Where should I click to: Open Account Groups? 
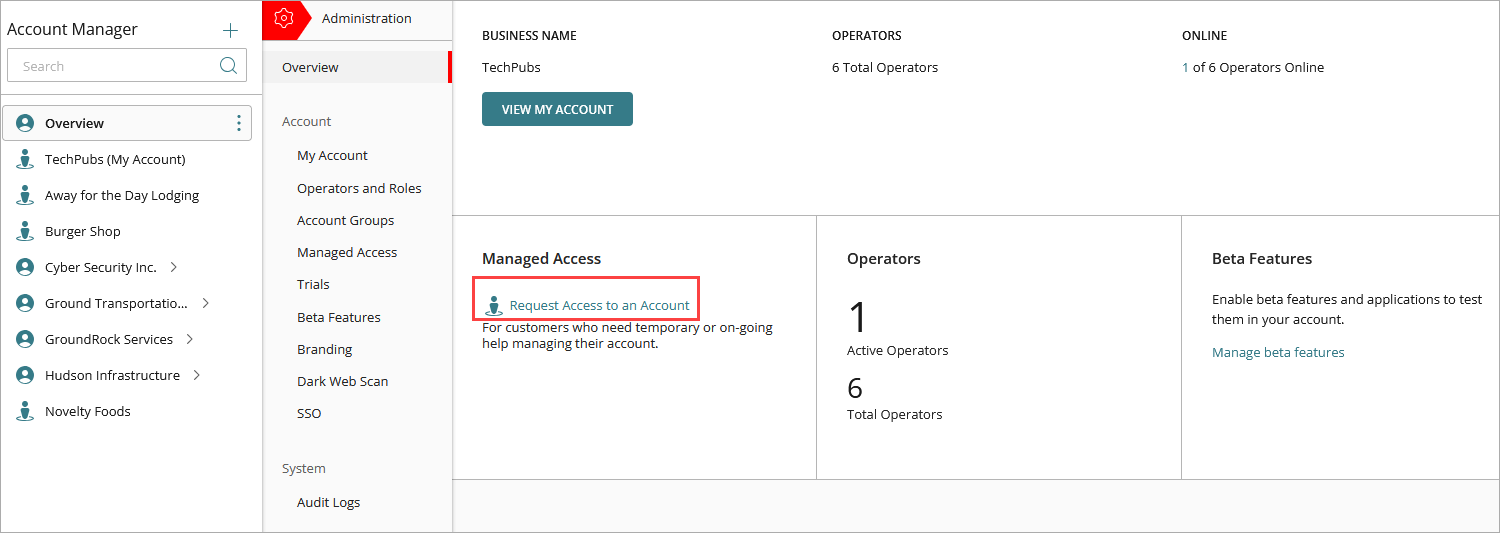click(345, 220)
